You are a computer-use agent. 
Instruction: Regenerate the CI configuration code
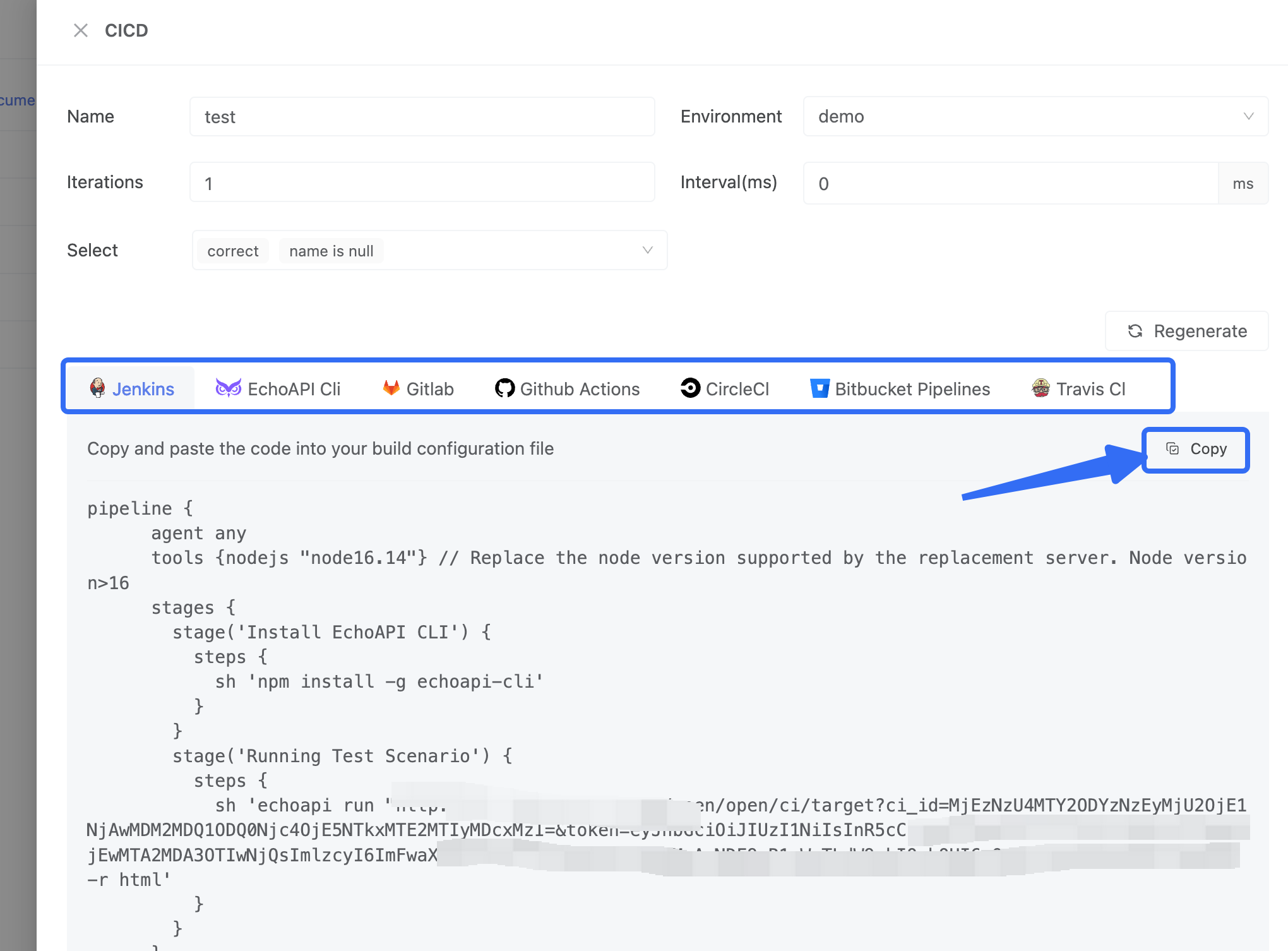tap(1187, 331)
